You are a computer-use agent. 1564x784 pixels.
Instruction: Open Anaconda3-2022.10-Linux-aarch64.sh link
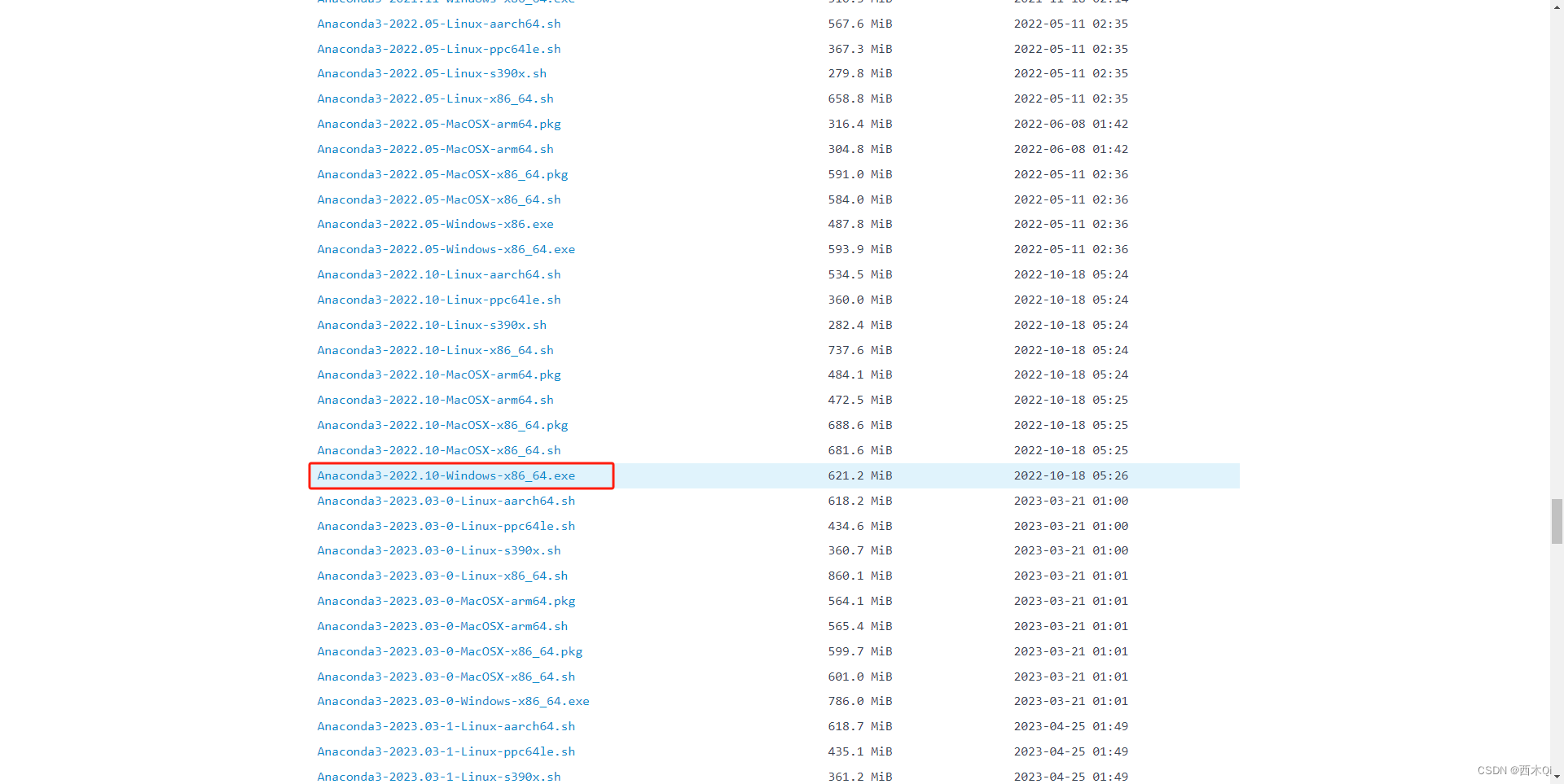pos(439,274)
